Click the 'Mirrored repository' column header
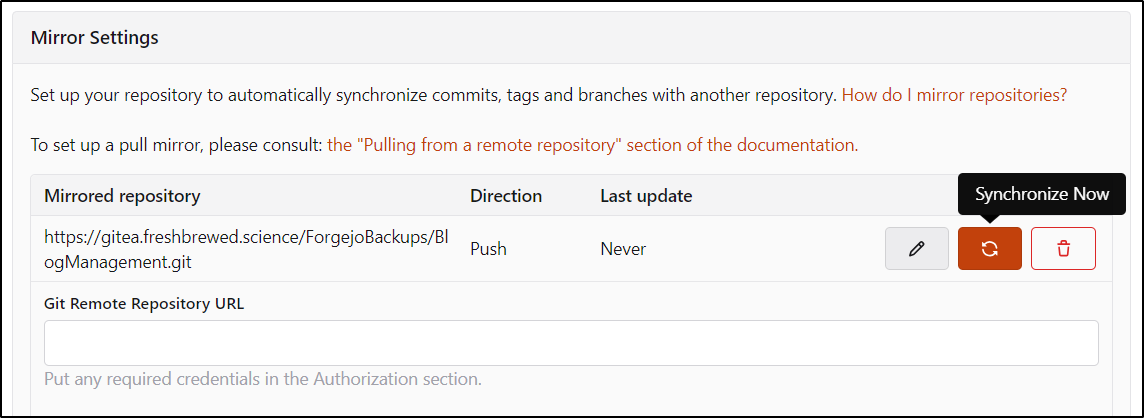Screen dimensions: 1144x418 (x=122, y=196)
